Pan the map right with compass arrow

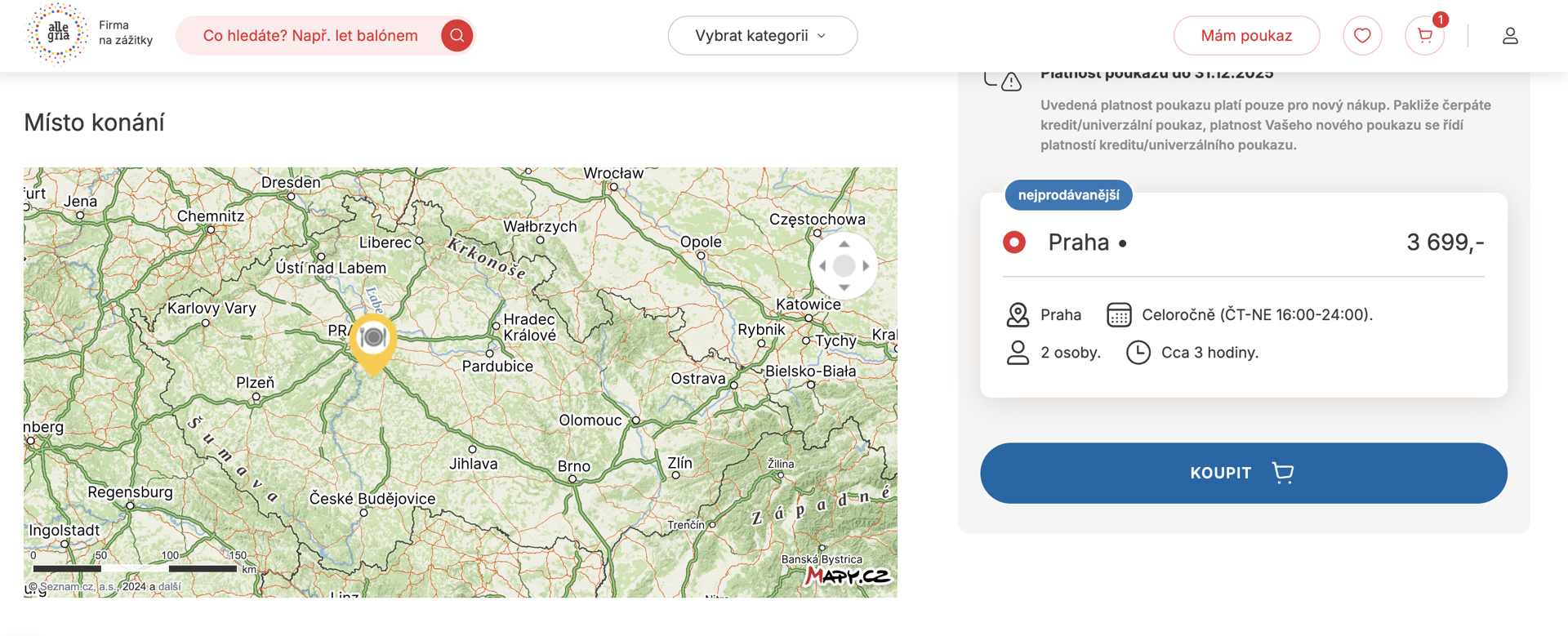click(x=866, y=265)
